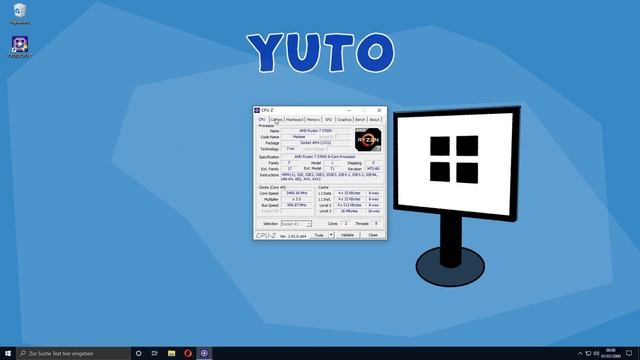The image size is (640, 360).
Task: Launch File Explorer from the taskbar
Action: (x=171, y=353)
